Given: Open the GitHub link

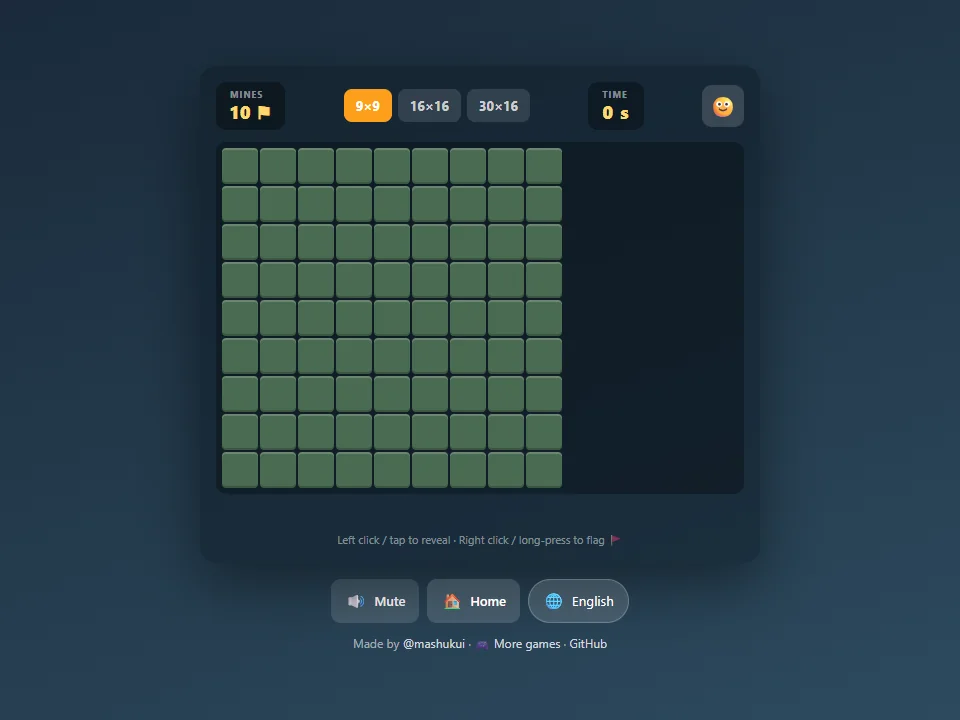Looking at the screenshot, I should pos(588,644).
